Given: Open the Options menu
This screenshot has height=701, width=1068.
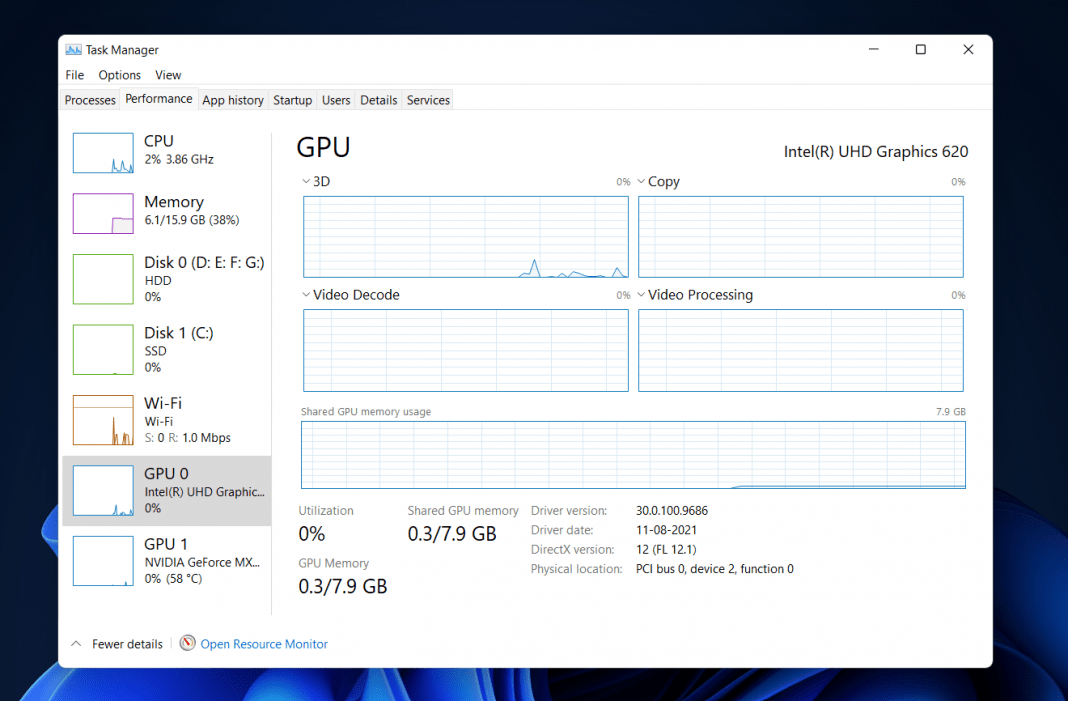Looking at the screenshot, I should coord(119,74).
